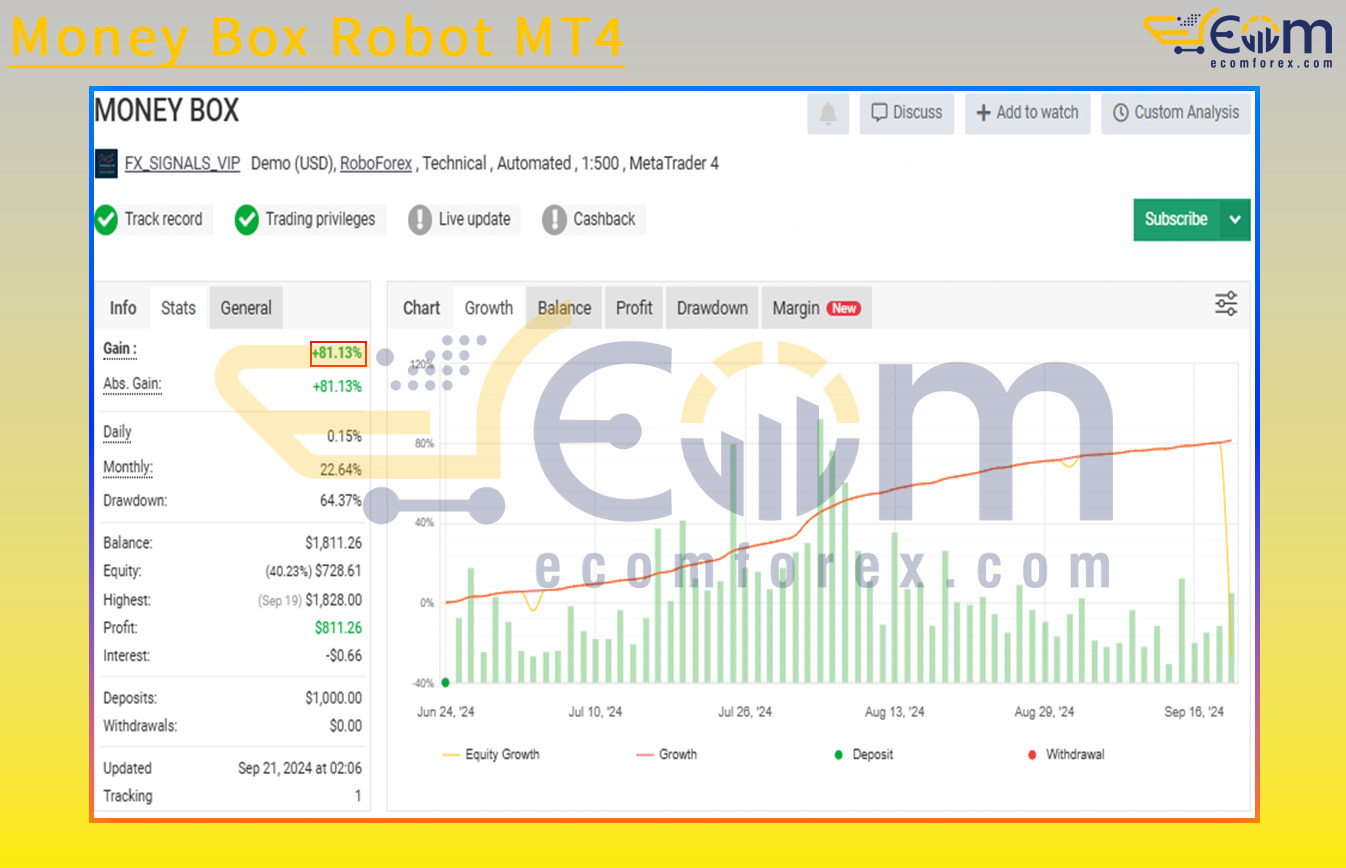1346x868 pixels.
Task: Open the Discuss button
Action: point(907,113)
